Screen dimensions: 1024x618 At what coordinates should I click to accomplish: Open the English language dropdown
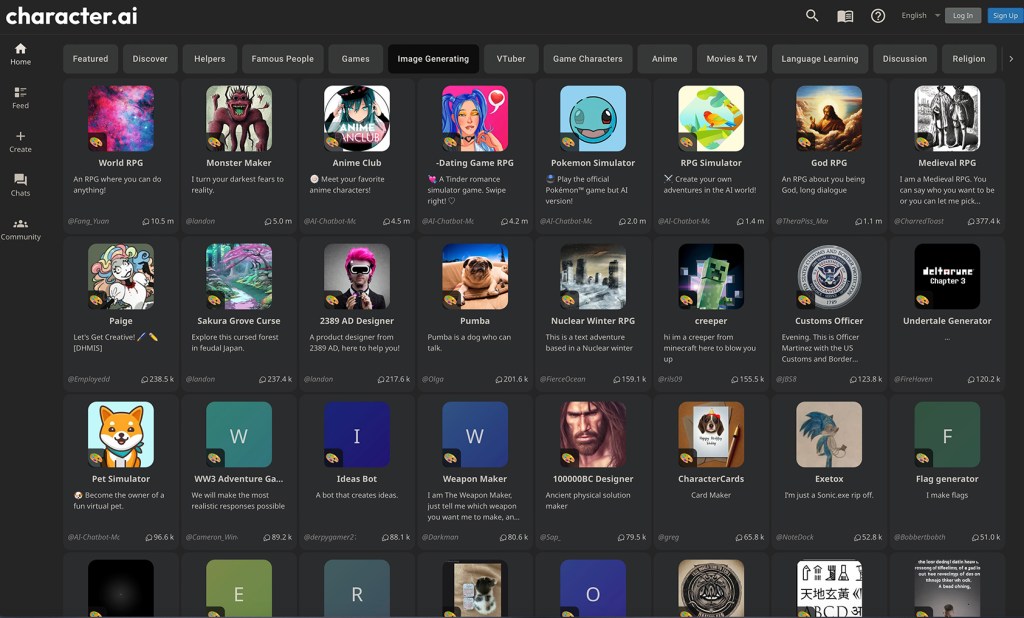(920, 16)
